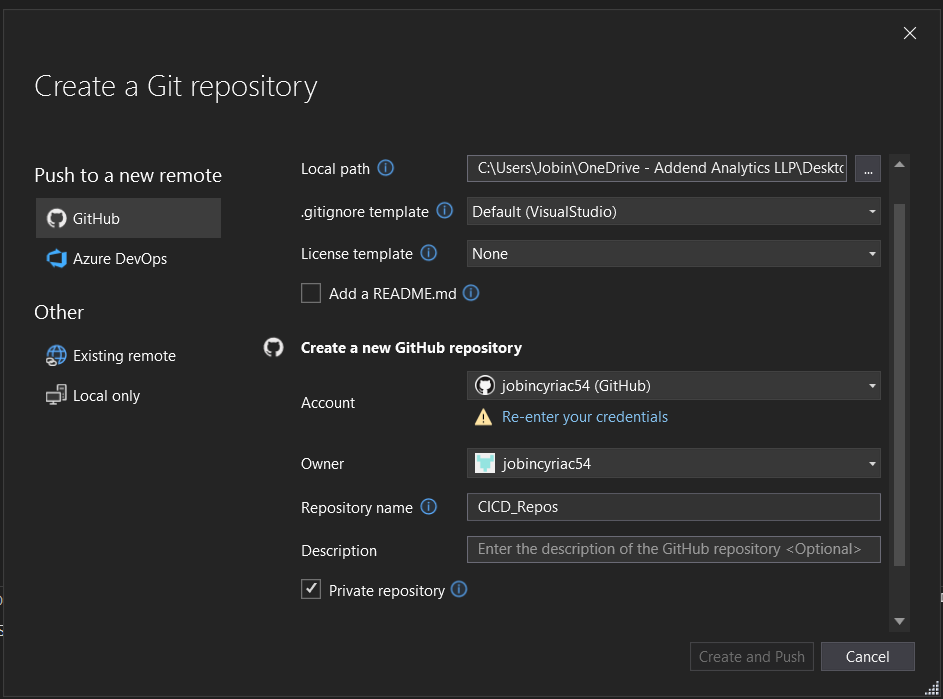The width and height of the screenshot is (943, 699).
Task: Click info icon beside Private repository
Action: [459, 590]
